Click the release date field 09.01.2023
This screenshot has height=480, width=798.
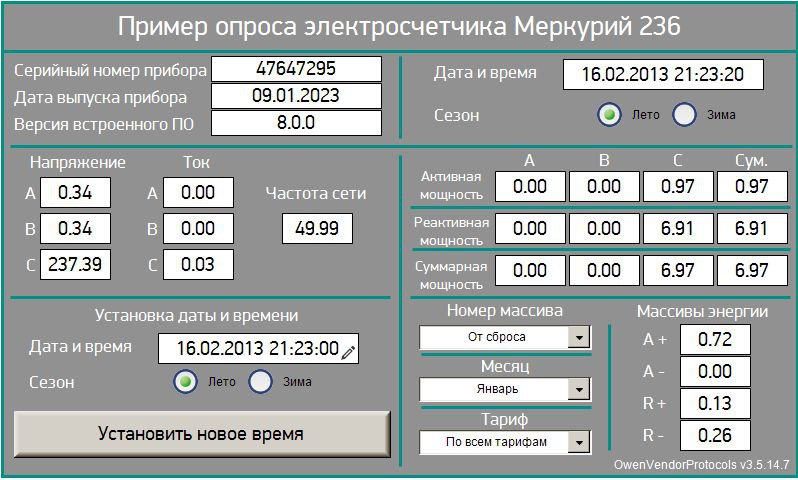296,96
